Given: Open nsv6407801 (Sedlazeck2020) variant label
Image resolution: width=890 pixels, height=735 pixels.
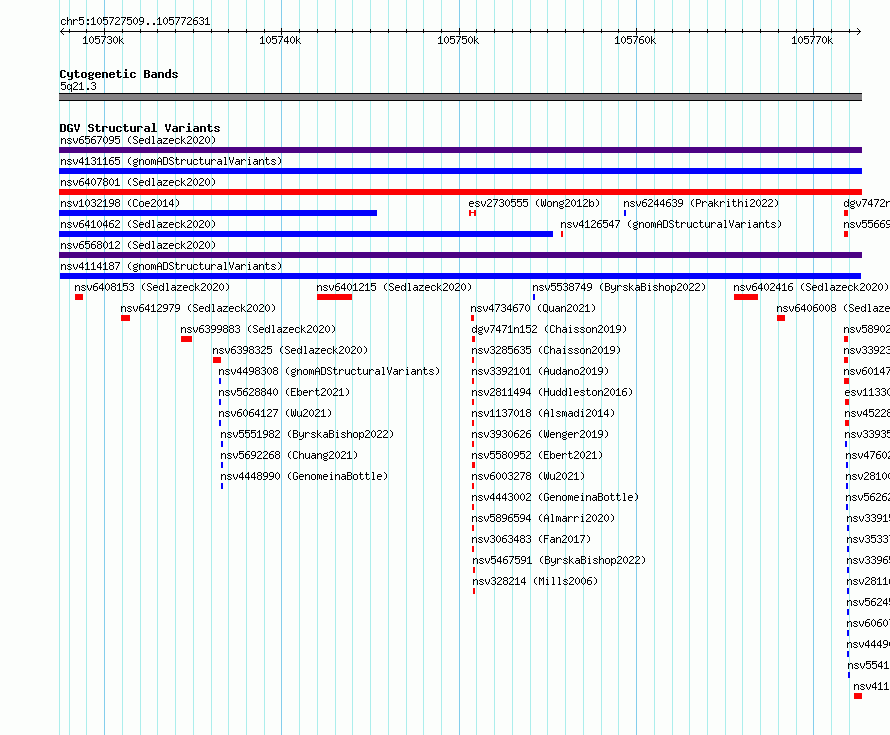Looking at the screenshot, I should (138, 182).
